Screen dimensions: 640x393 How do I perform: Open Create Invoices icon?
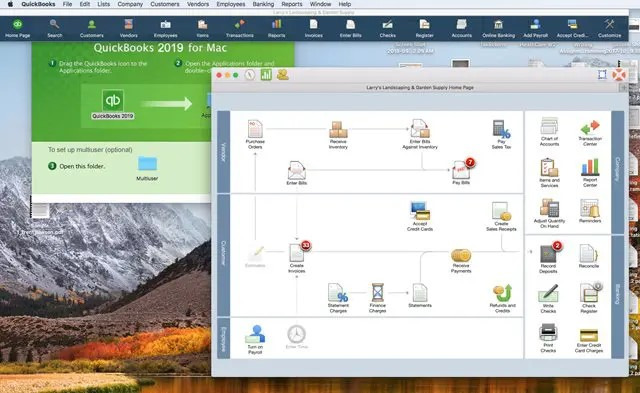[297, 253]
